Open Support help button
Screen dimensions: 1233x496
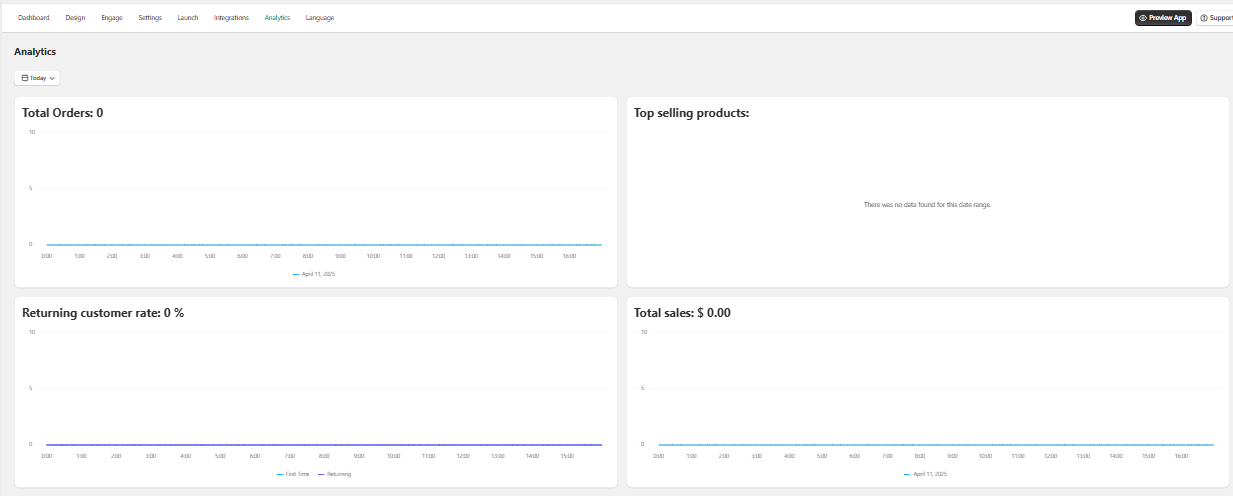click(x=1215, y=18)
